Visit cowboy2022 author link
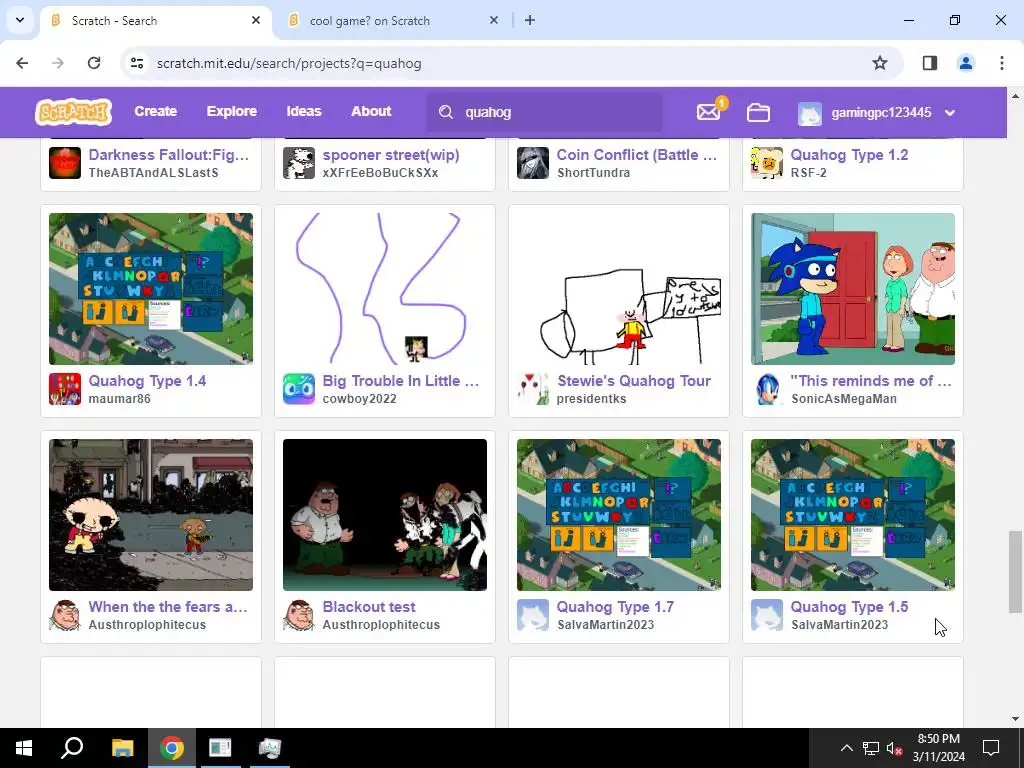 click(x=359, y=398)
